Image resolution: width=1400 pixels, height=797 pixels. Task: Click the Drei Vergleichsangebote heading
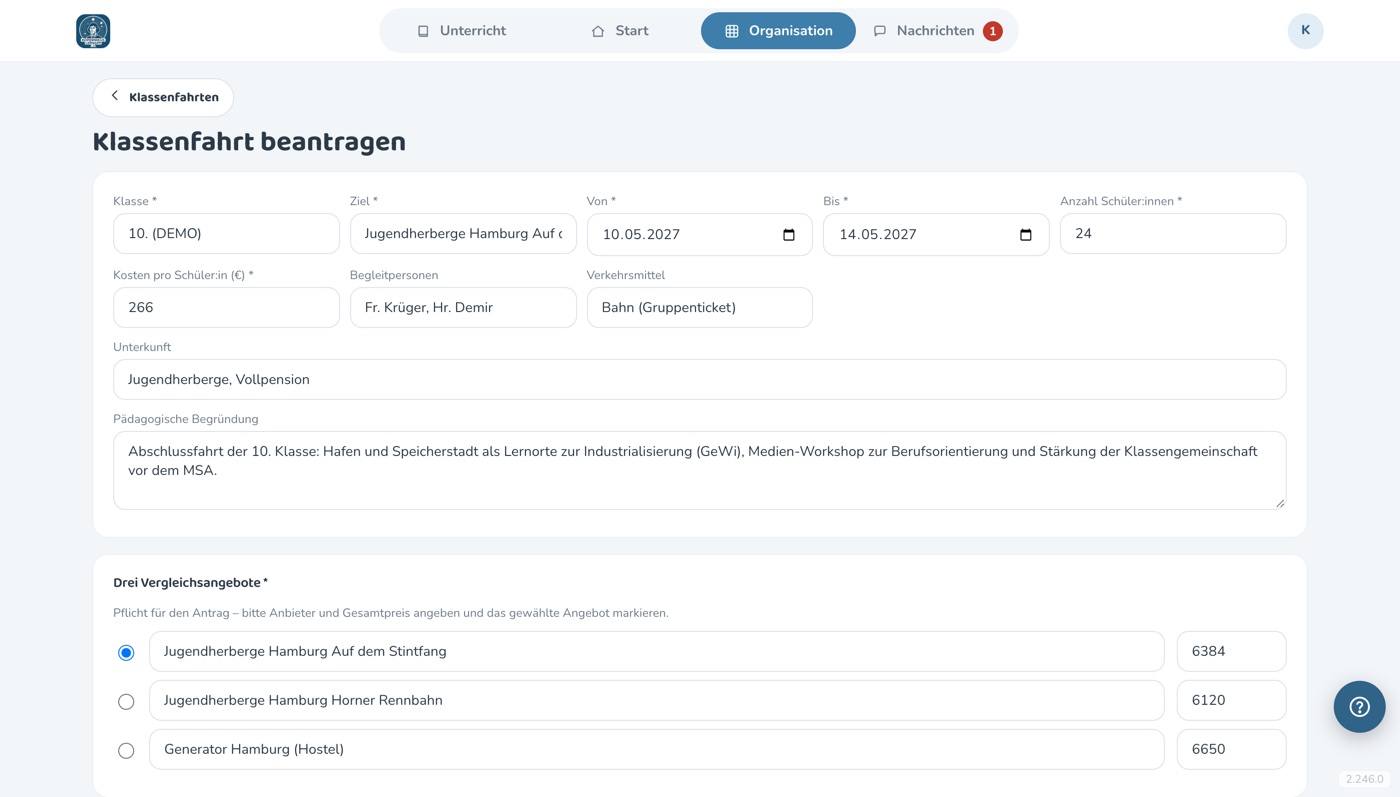coord(190,582)
